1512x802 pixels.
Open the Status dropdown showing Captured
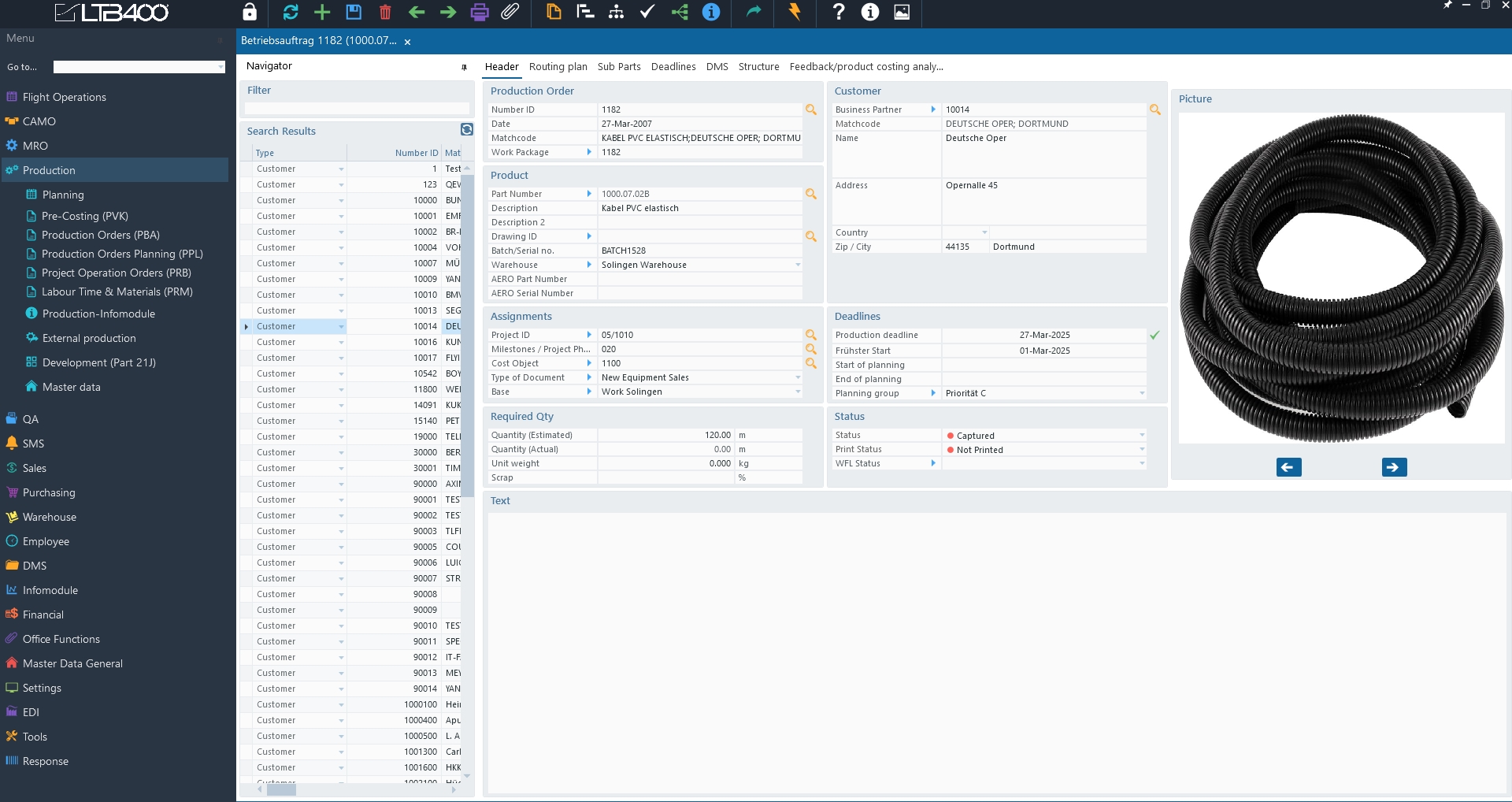click(x=1142, y=436)
